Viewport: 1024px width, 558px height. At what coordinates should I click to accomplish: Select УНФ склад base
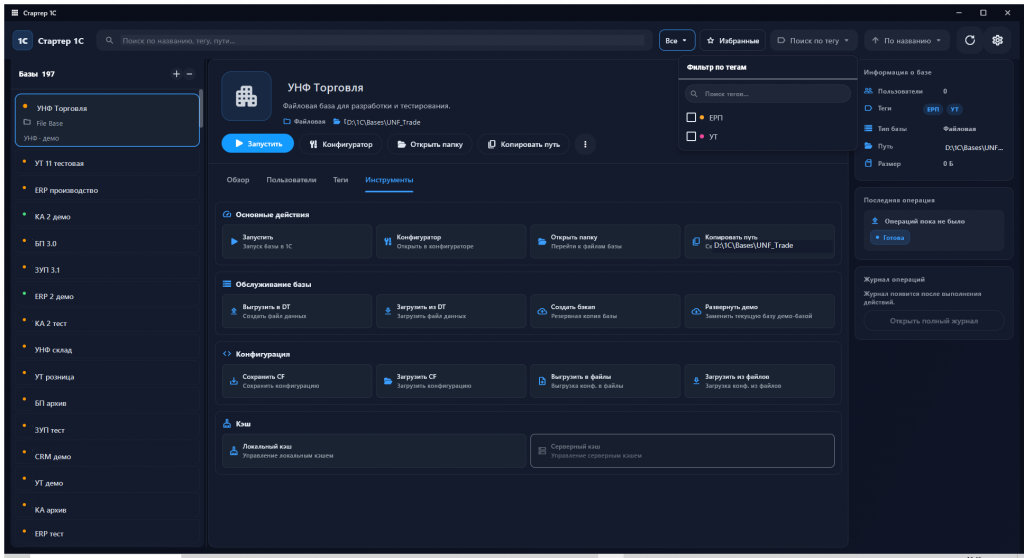108,350
